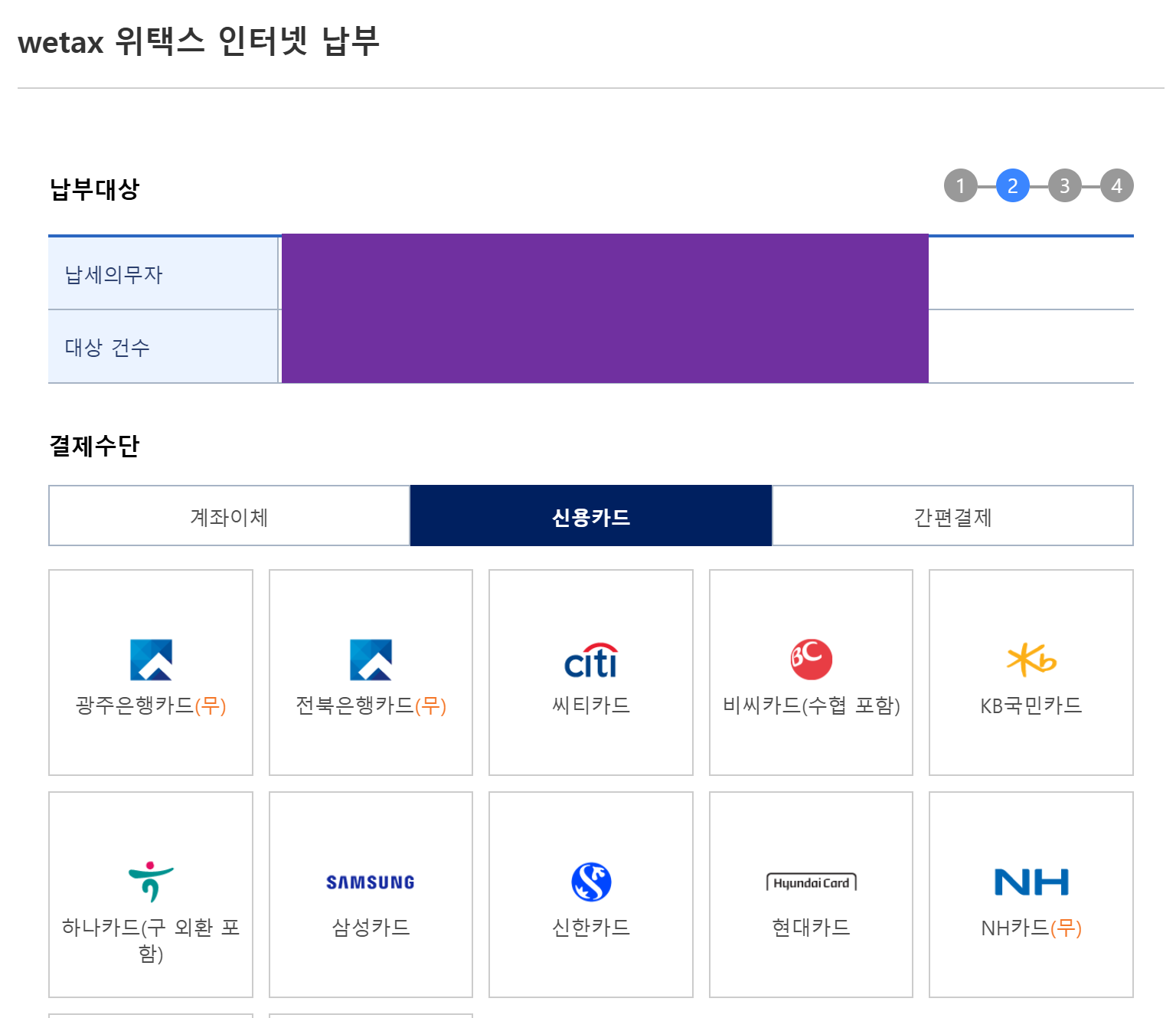Open the 간편결제 payment tab
The image size is (1176, 1018).
coord(952,516)
